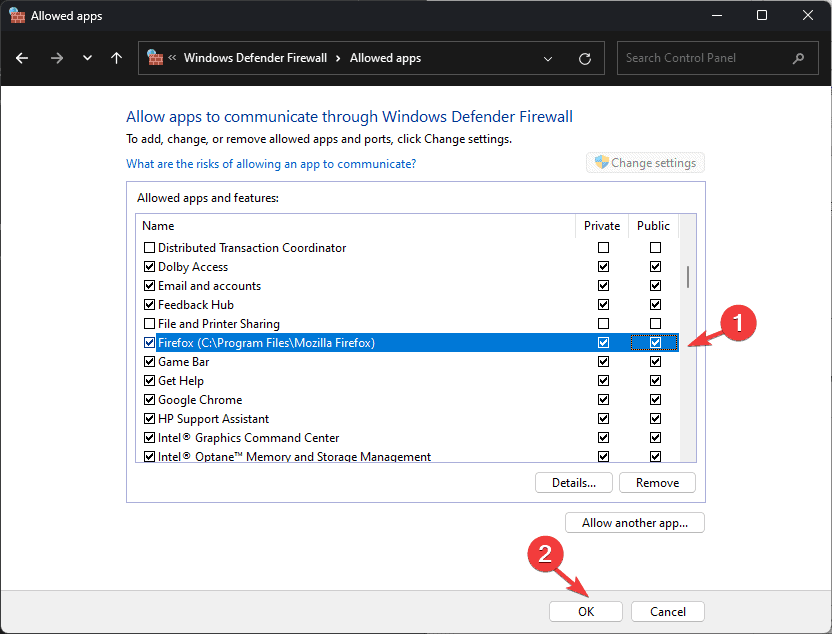
Task: Select the Firefox row text
Action: tap(266, 343)
